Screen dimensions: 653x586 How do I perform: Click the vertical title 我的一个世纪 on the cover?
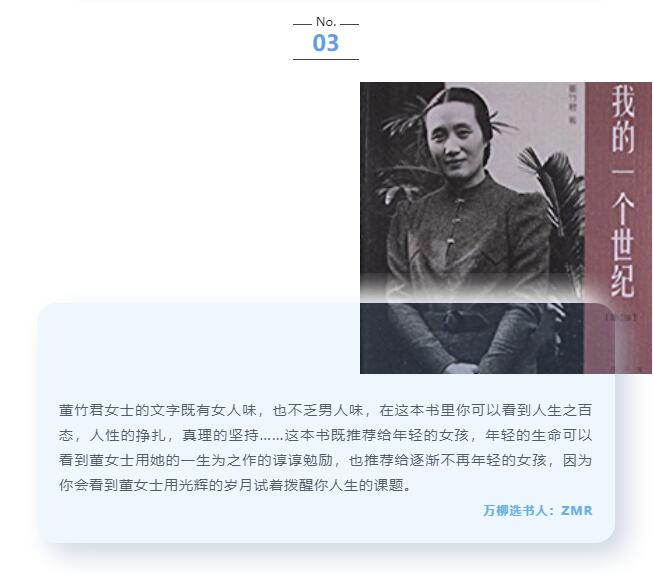coord(623,191)
